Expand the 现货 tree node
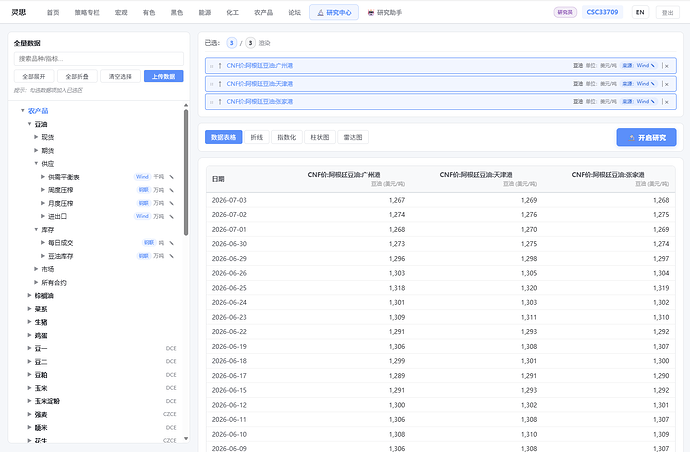690x452 pixels. pyautogui.click(x=36, y=137)
